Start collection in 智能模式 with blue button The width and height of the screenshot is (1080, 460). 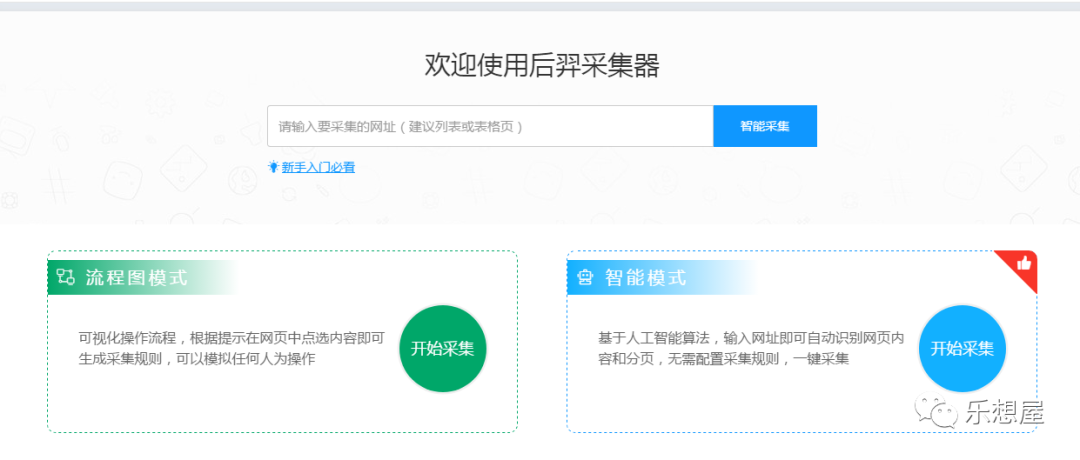pos(962,348)
